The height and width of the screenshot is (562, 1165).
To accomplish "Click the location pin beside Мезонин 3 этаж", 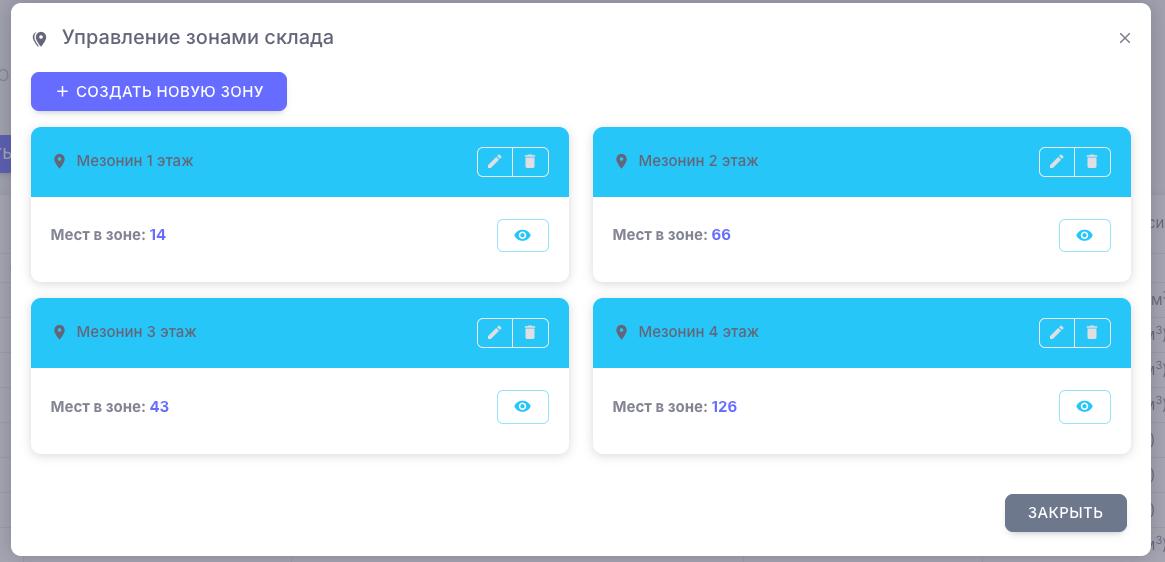I will 59,333.
